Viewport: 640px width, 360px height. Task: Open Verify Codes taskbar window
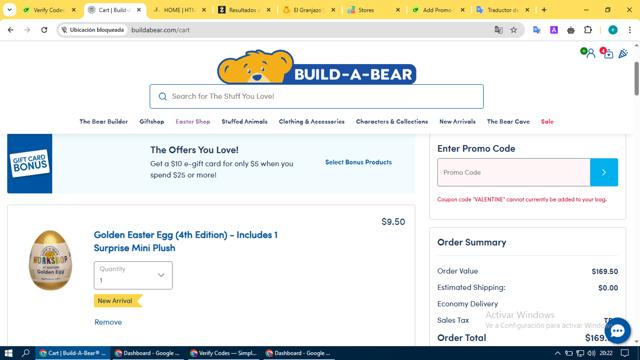coord(224,353)
